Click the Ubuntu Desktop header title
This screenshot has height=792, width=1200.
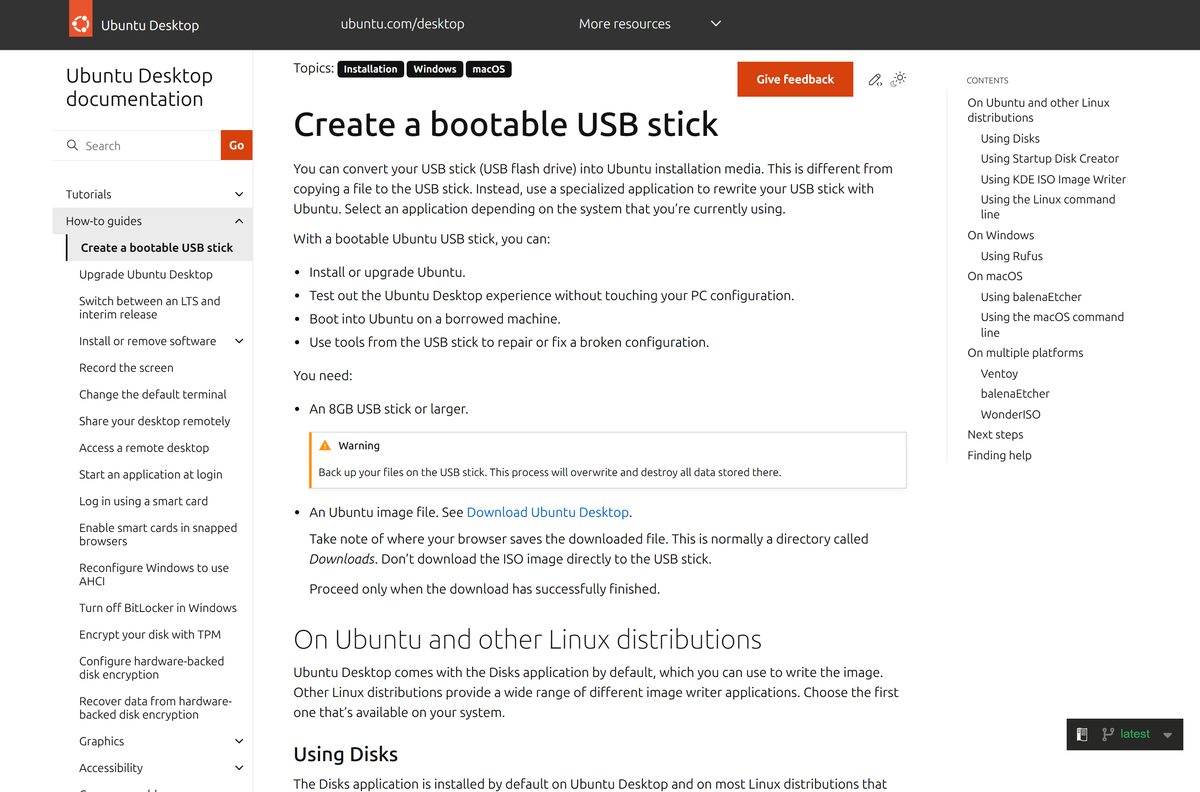coord(150,25)
